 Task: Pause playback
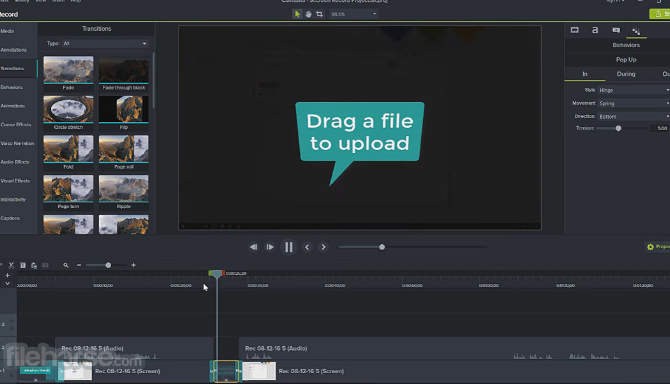(289, 247)
